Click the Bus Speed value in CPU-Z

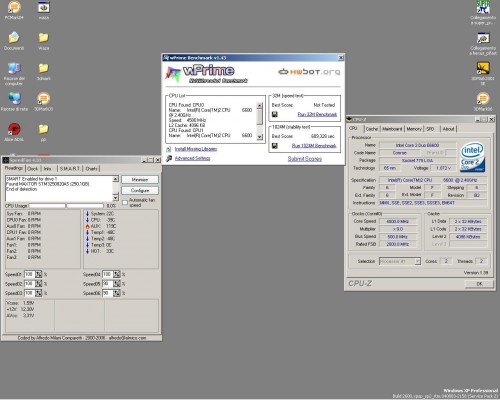point(398,237)
